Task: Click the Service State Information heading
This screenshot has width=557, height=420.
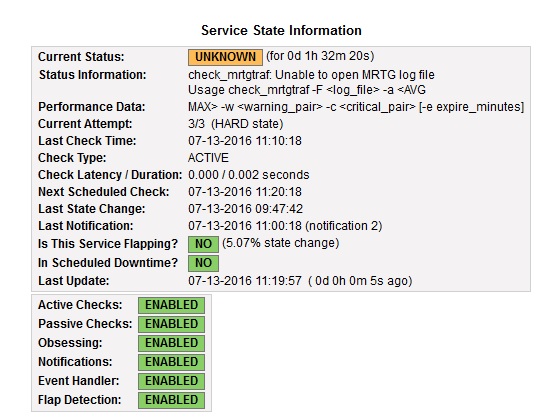Action: pos(281,30)
